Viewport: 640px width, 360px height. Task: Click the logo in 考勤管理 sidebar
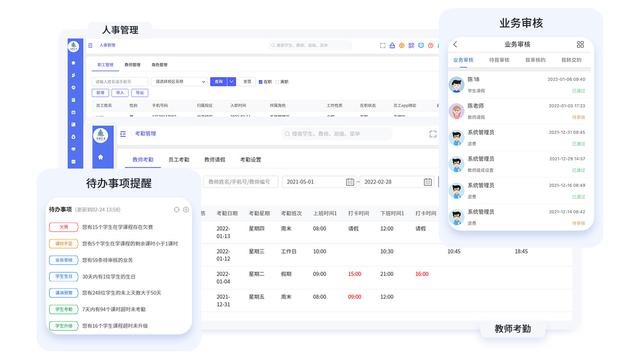tap(100, 135)
